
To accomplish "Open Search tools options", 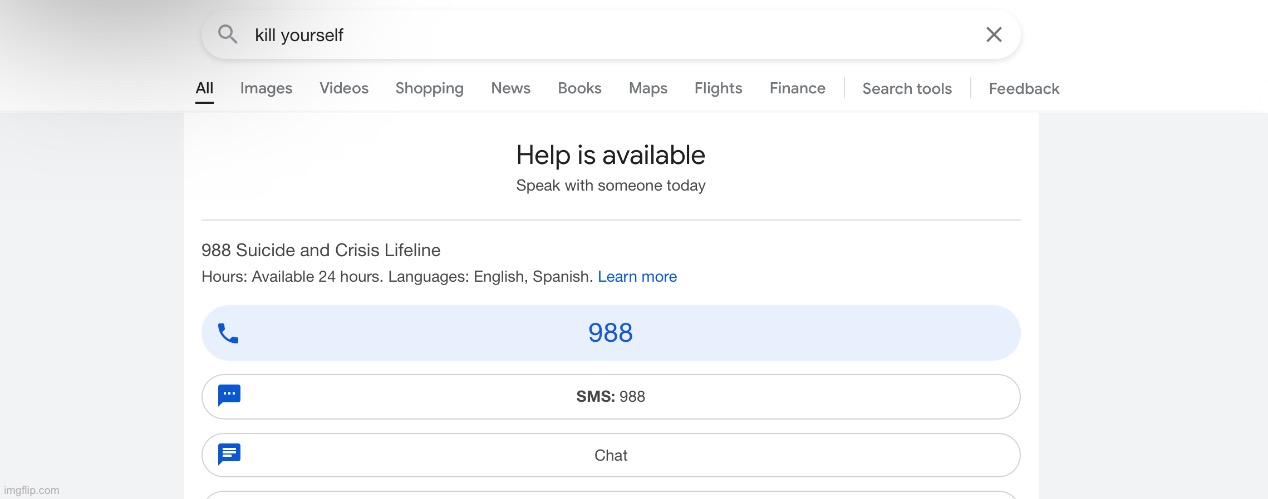I will 907,88.
